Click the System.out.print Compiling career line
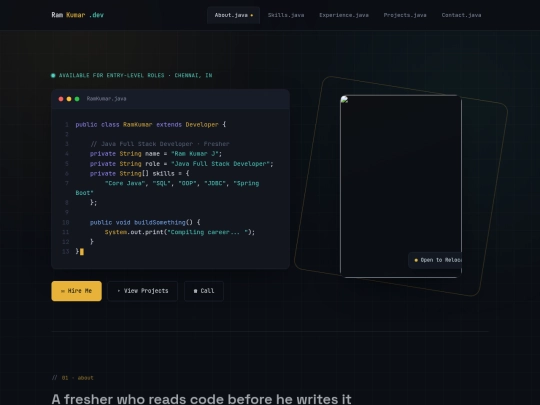Viewport: 540px width, 405px height. (x=180, y=232)
